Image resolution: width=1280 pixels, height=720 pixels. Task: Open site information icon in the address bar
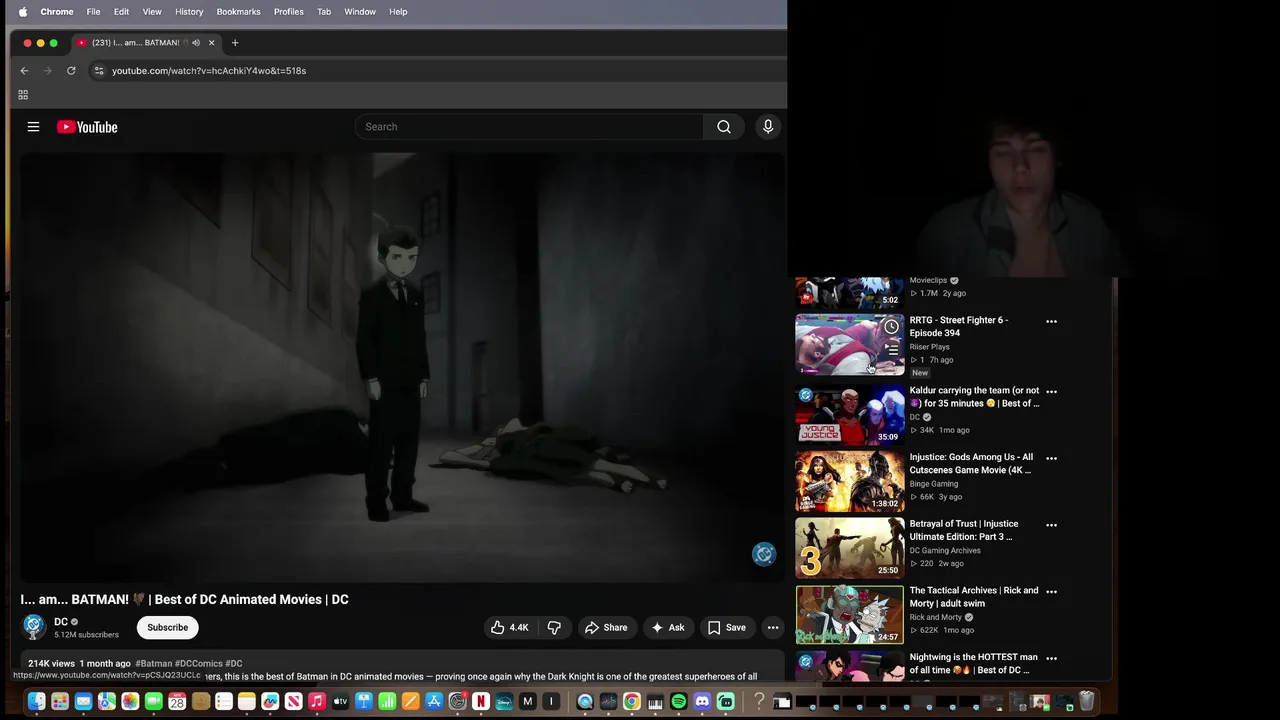[98, 71]
